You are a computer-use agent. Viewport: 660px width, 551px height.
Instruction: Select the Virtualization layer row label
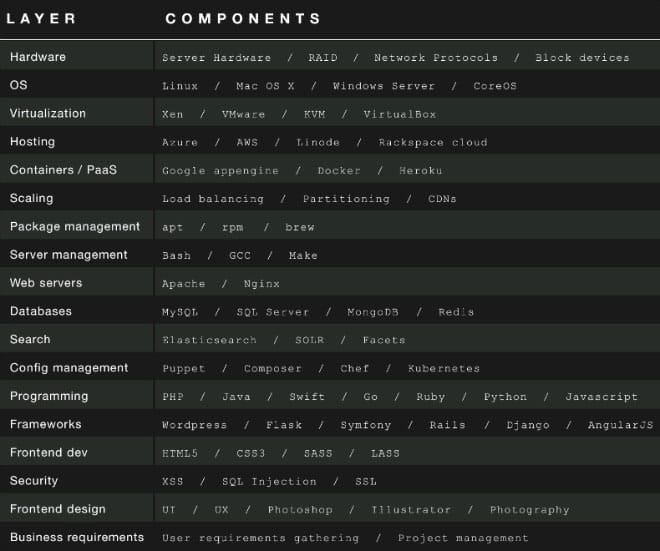coord(48,113)
